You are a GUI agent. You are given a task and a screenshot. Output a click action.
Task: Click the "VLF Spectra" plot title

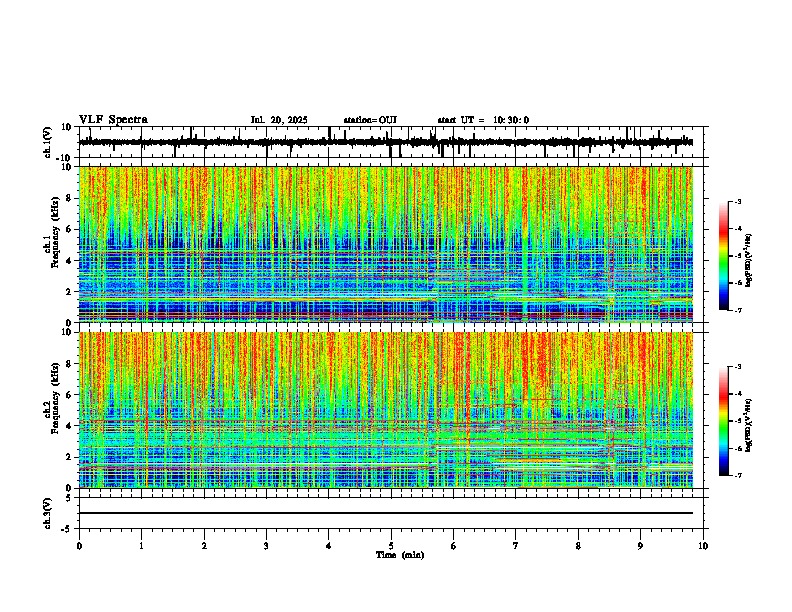(x=113, y=120)
